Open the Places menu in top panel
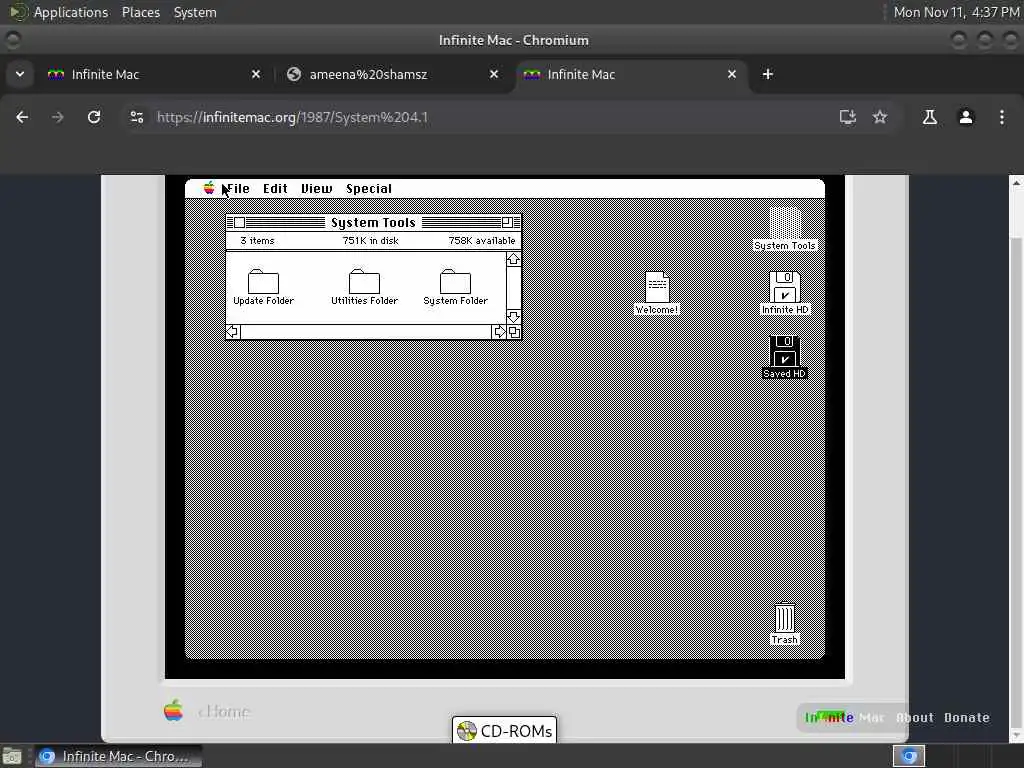Image resolution: width=1024 pixels, height=768 pixels. point(140,12)
